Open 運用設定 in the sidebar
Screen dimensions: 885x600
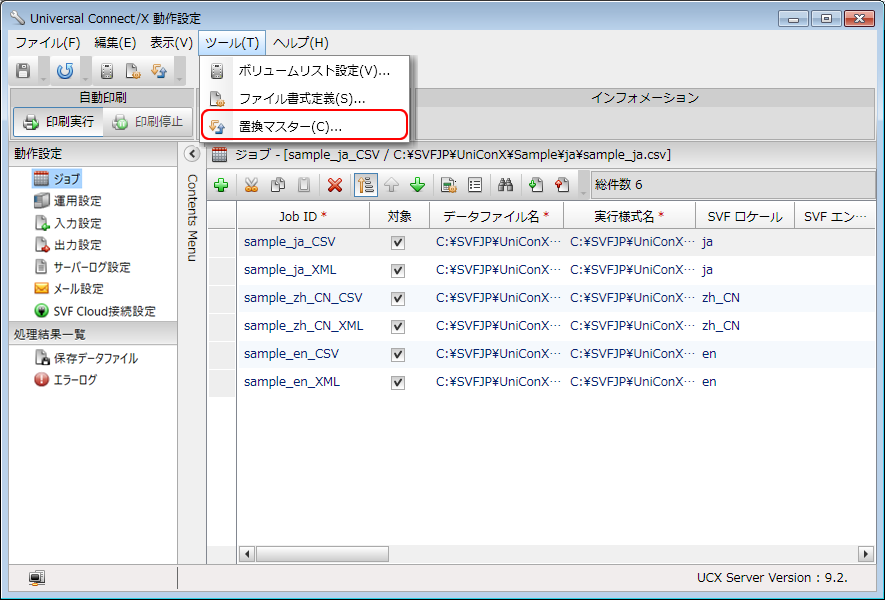point(68,200)
